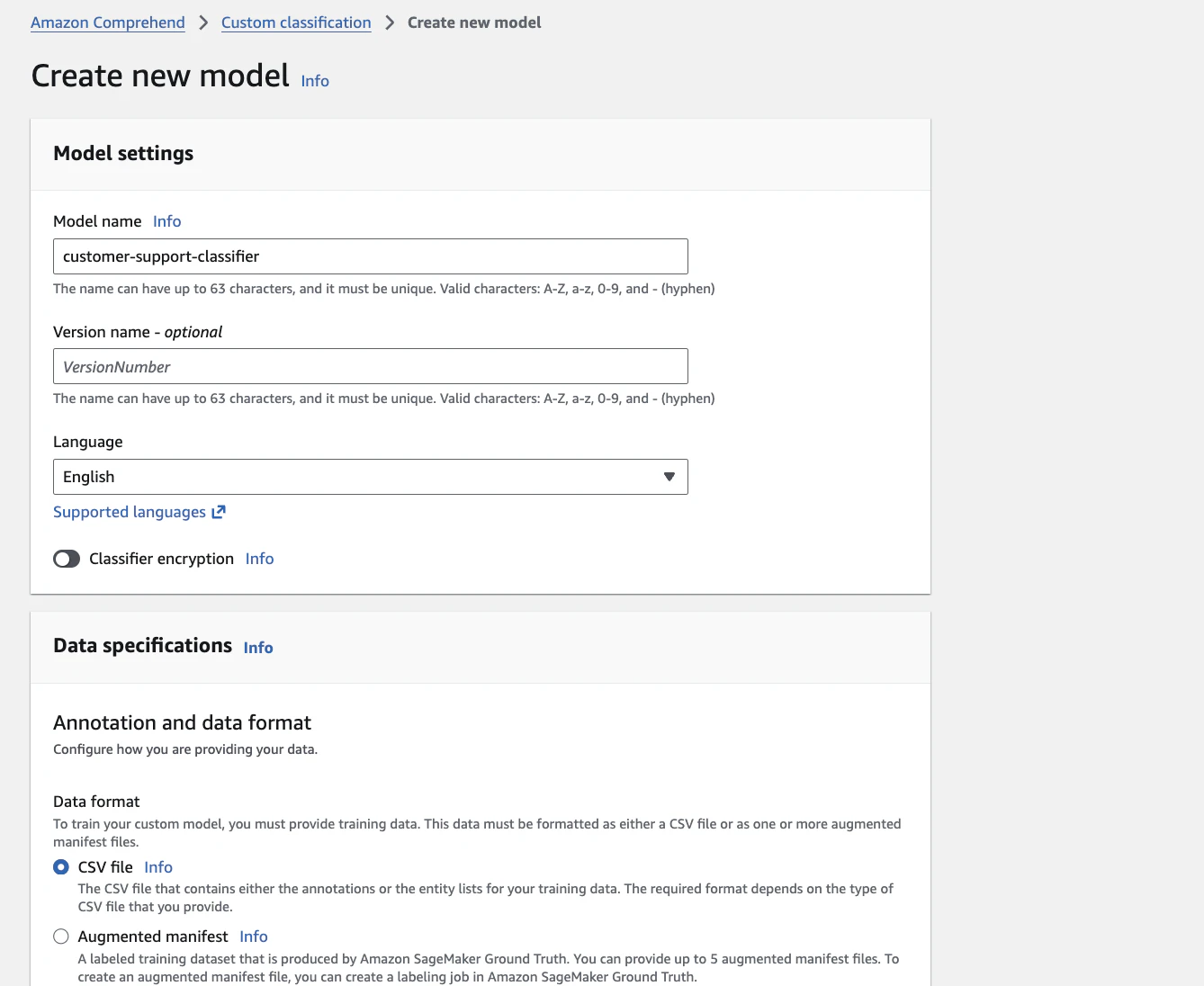The image size is (1204, 986).
Task: Click the 'Data format' label
Action: point(96,802)
